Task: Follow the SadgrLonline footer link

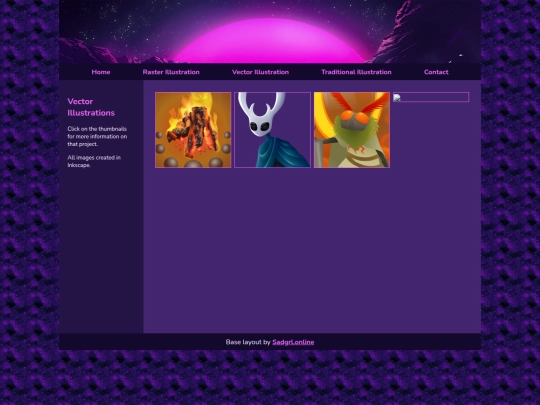Action: (293, 342)
